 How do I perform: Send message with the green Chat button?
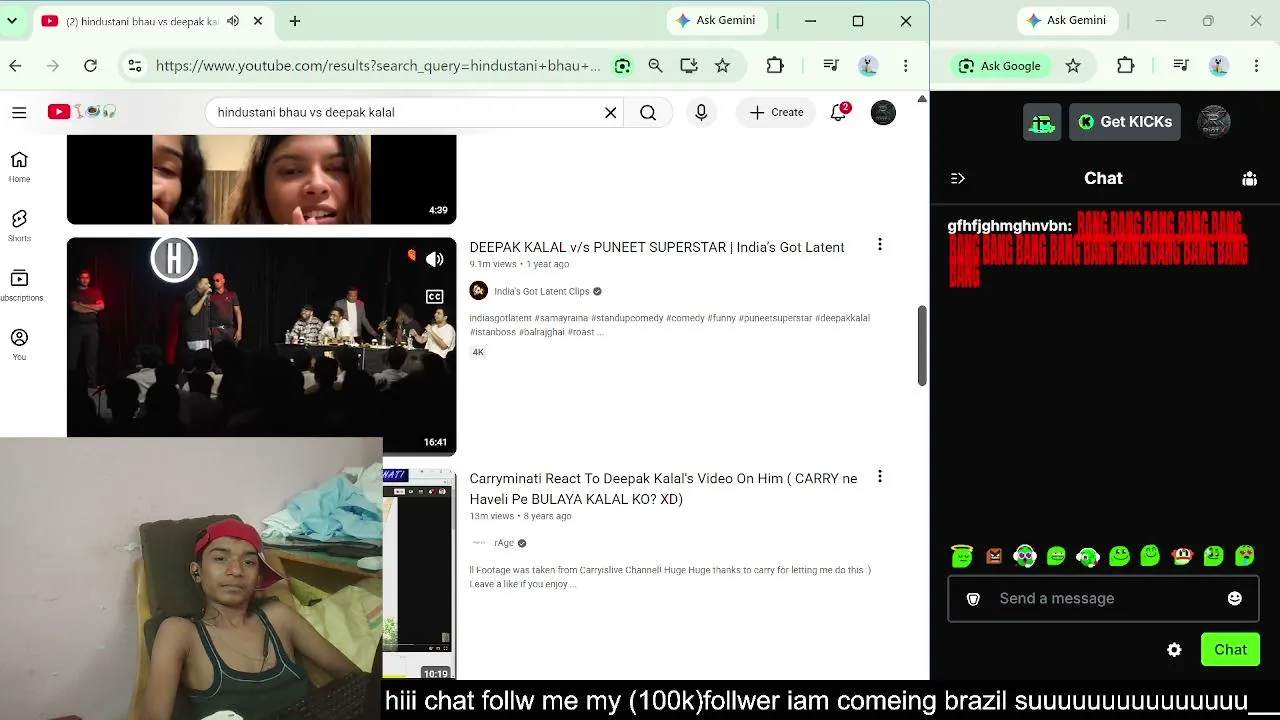[x=1230, y=650]
